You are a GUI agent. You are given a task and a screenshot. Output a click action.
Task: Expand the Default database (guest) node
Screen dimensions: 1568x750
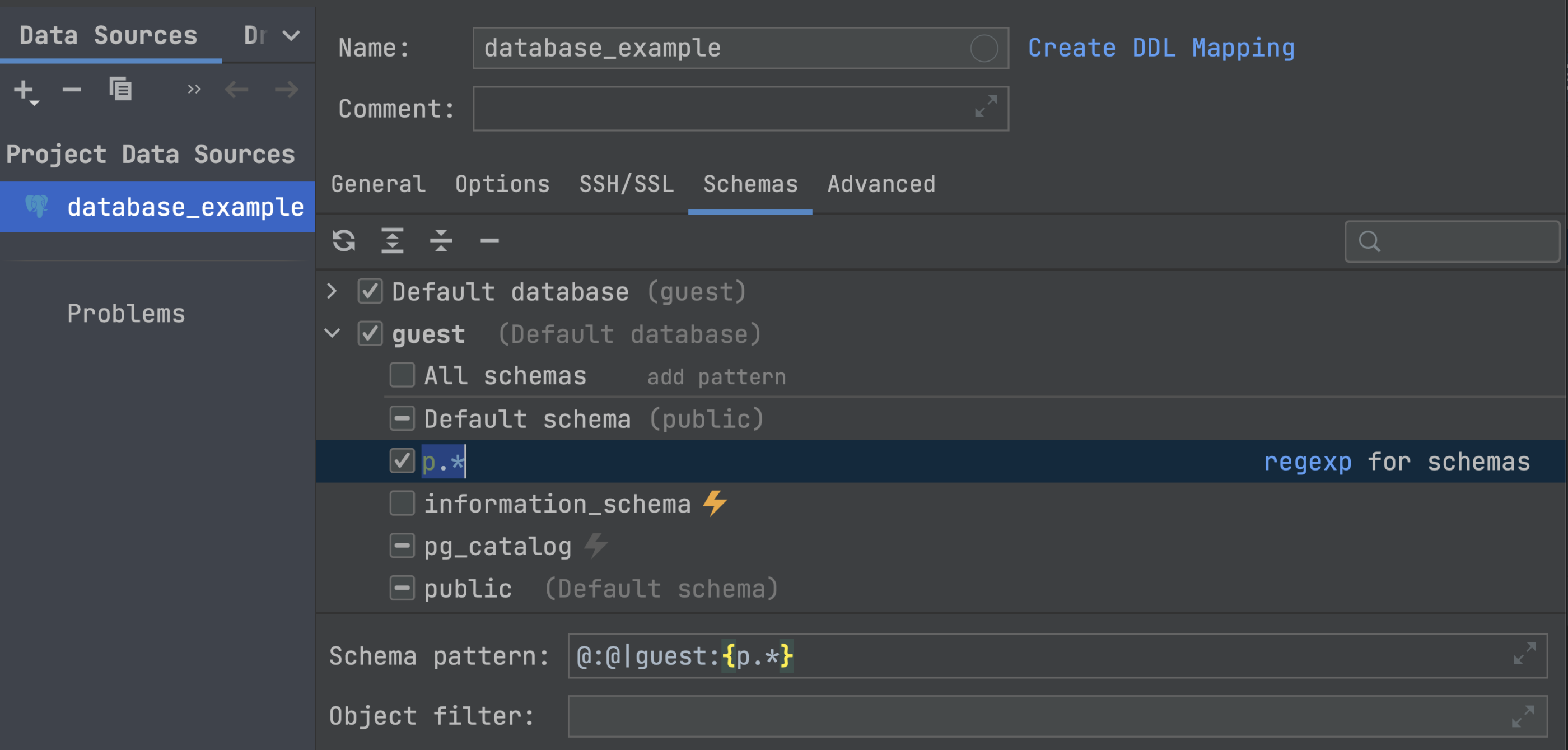click(x=332, y=292)
